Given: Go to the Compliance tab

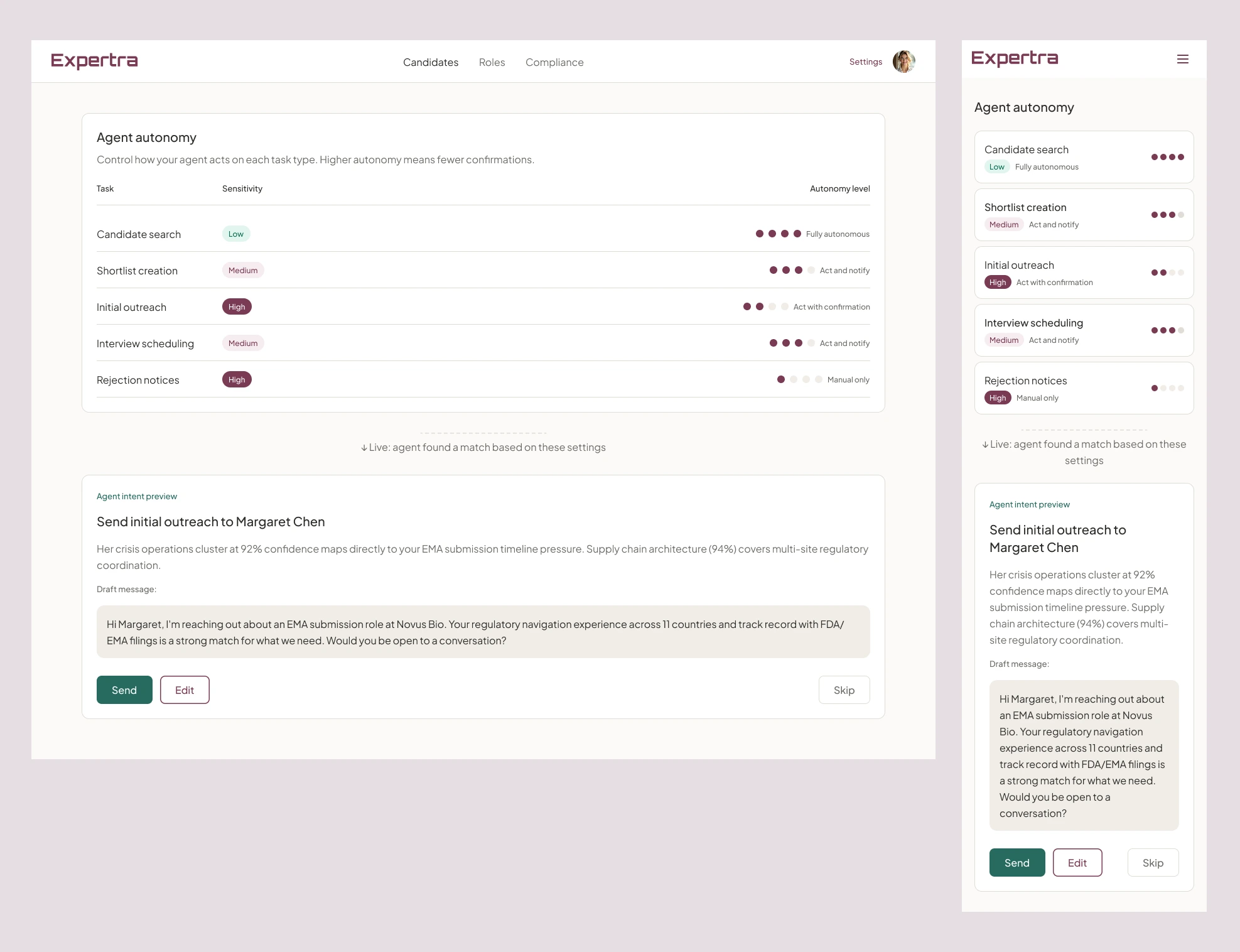Looking at the screenshot, I should 554,62.
